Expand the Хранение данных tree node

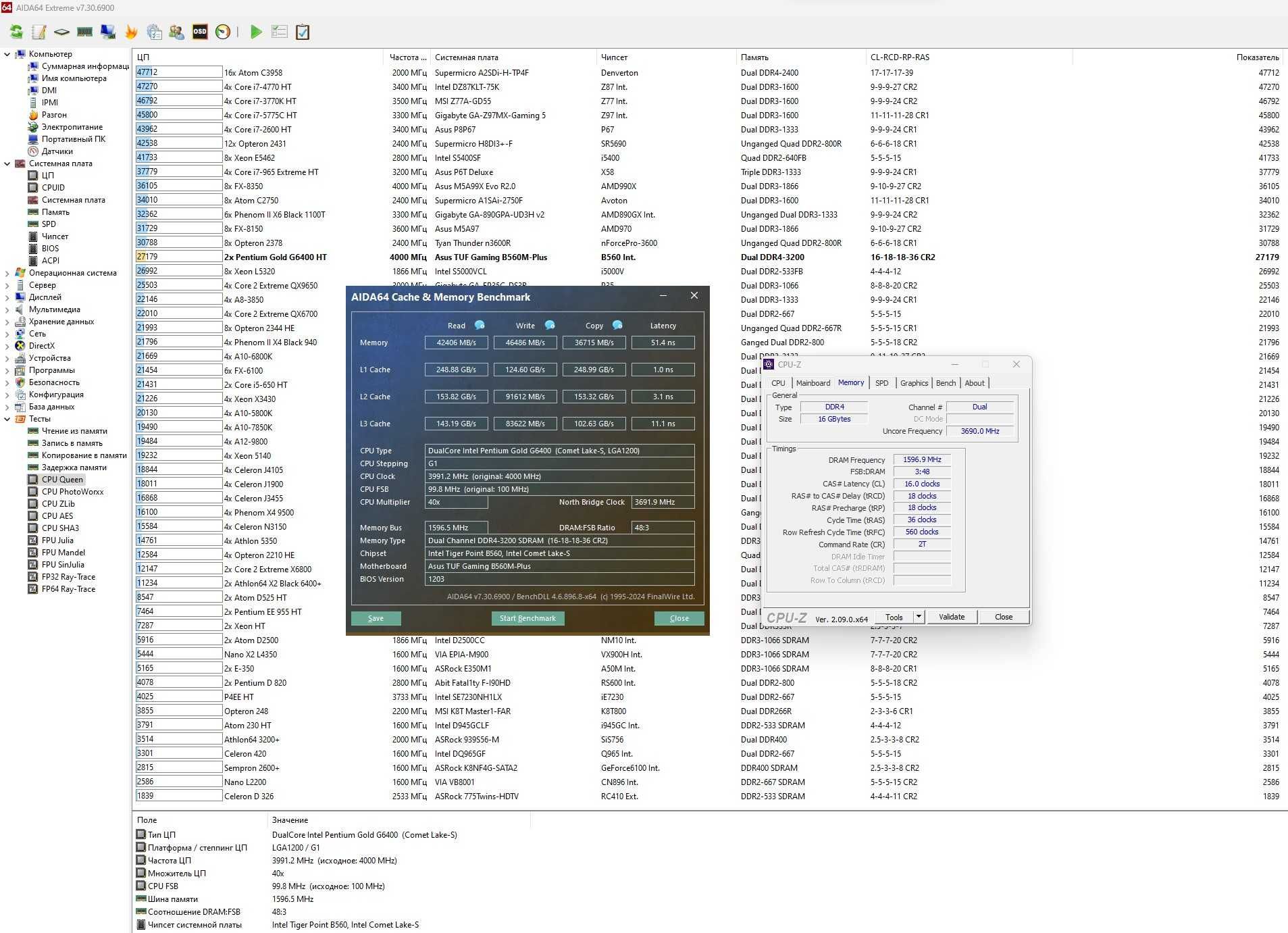click(x=7, y=322)
